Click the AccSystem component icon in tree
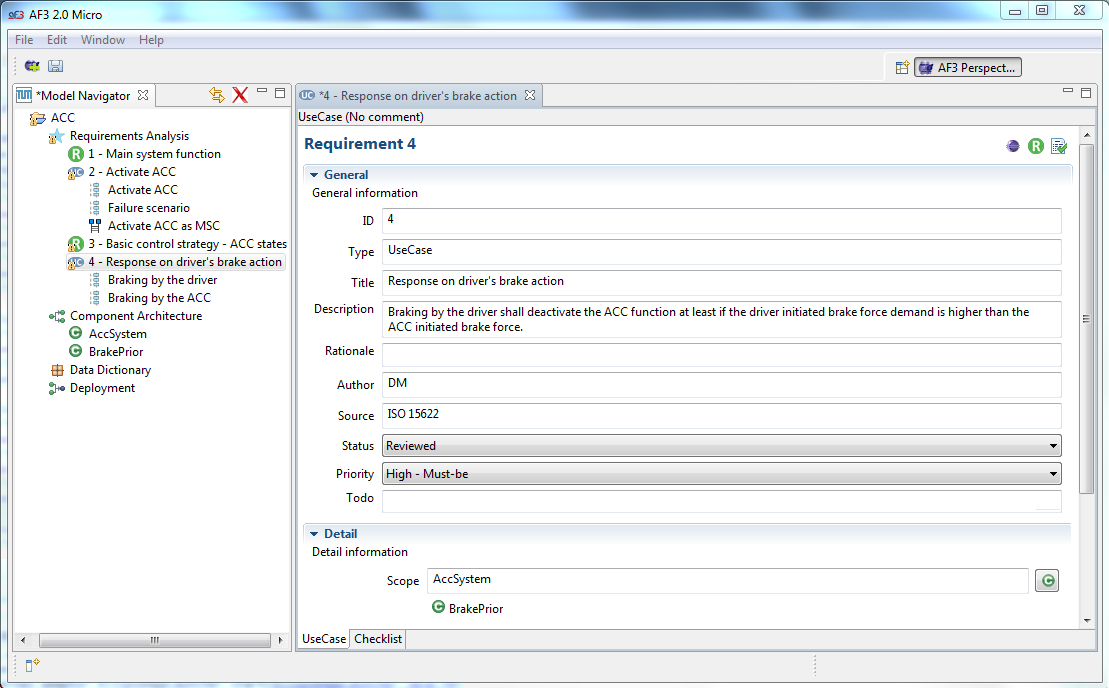1109x688 pixels. pyautogui.click(x=76, y=333)
